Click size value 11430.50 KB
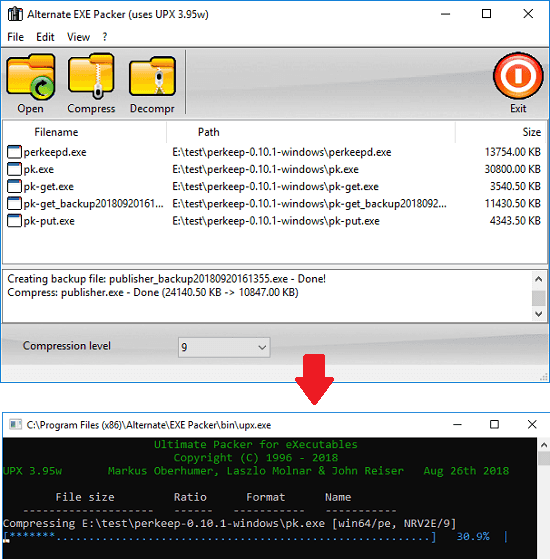The height and width of the screenshot is (560, 550). tap(512, 204)
